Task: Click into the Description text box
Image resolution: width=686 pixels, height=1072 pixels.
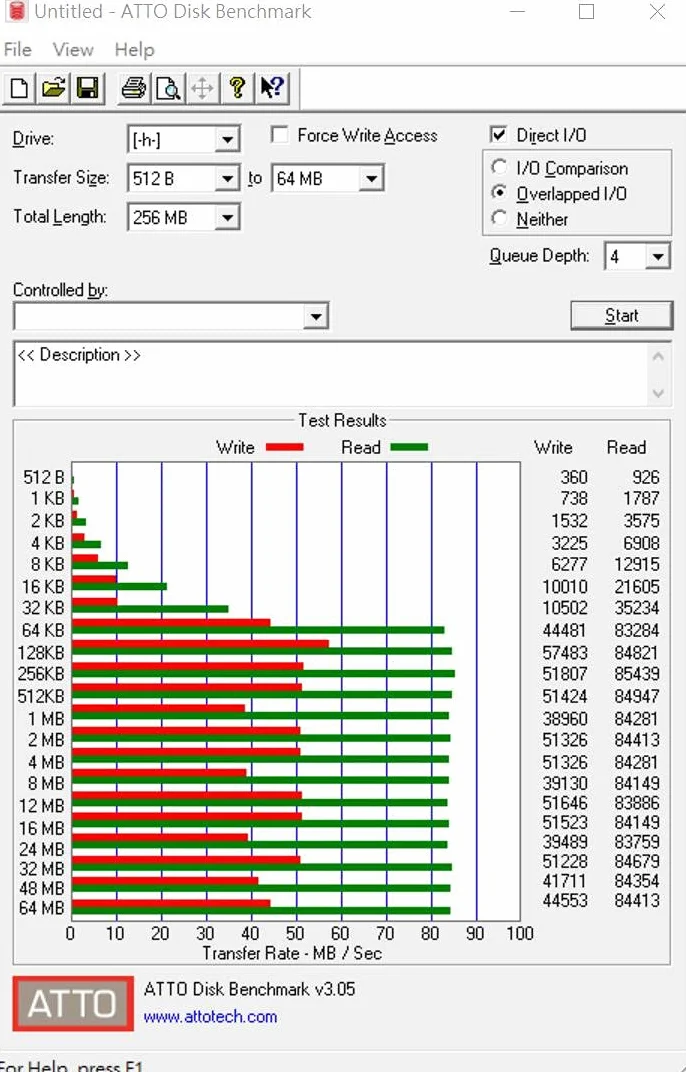Action: [332, 374]
